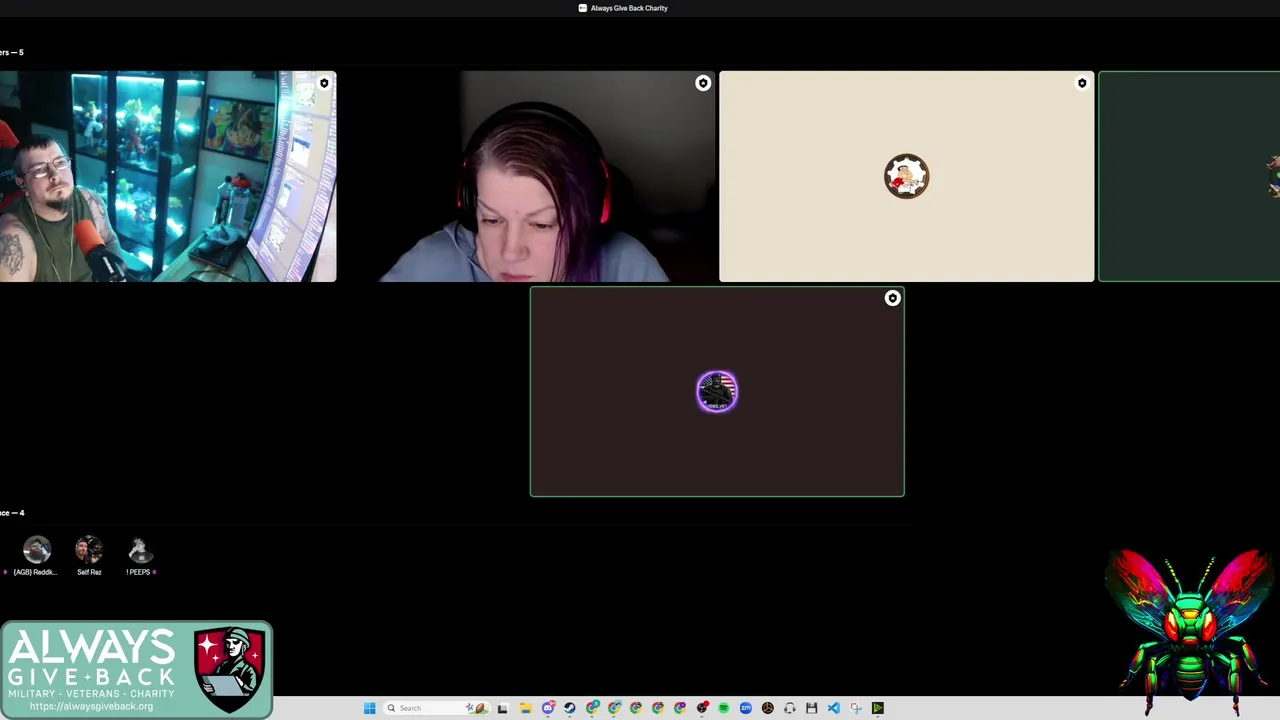This screenshot has width=1280, height=720.
Task: Open the Self Rez audience member avatar
Action: (89, 550)
